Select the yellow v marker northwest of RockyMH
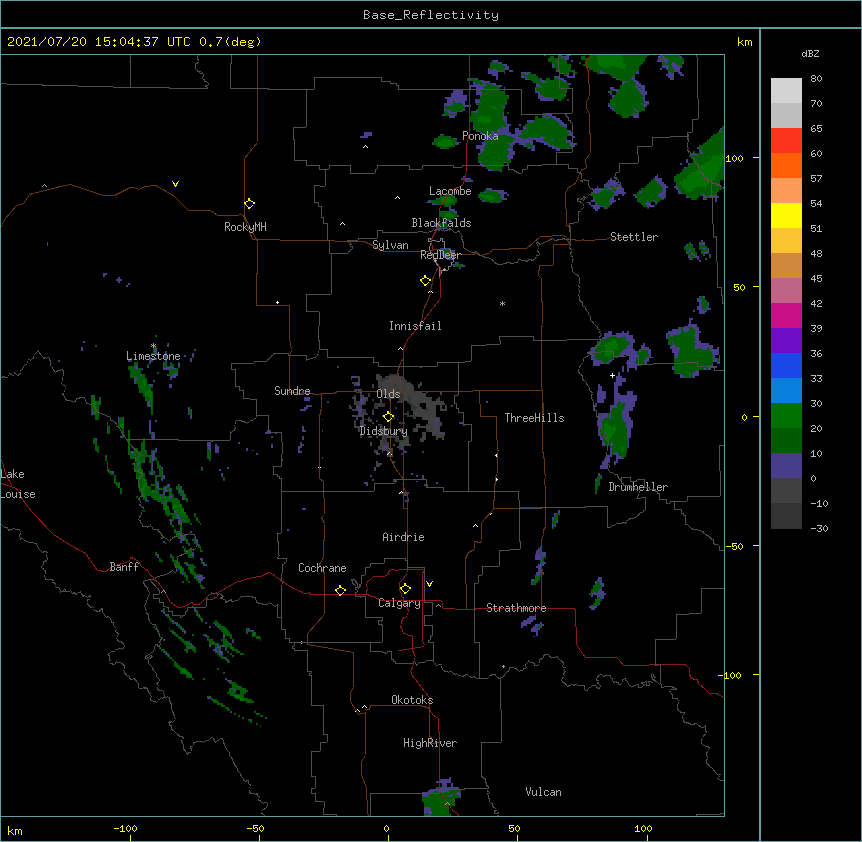 pos(175,184)
